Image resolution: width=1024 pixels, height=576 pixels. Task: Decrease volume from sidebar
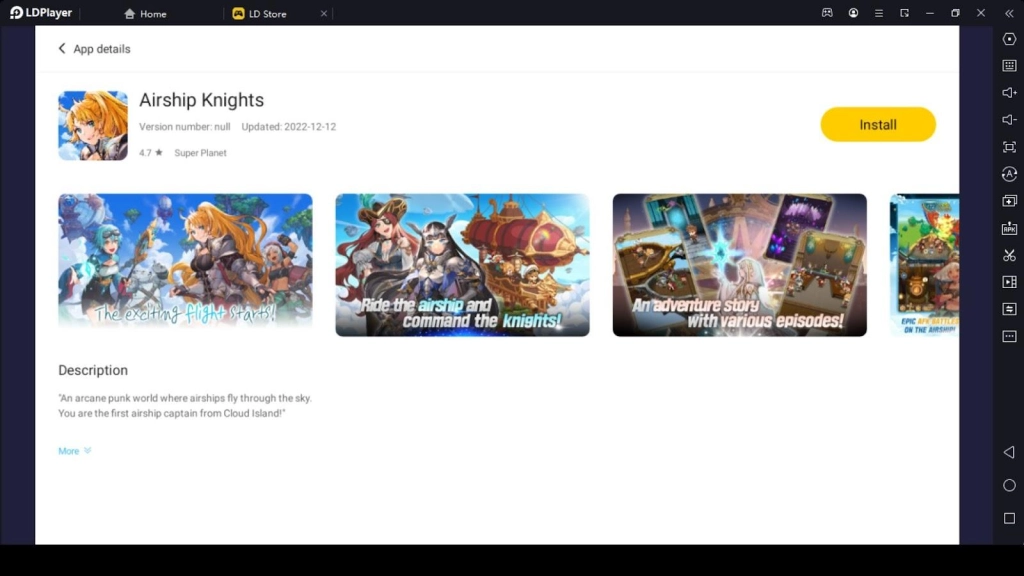click(1009, 120)
